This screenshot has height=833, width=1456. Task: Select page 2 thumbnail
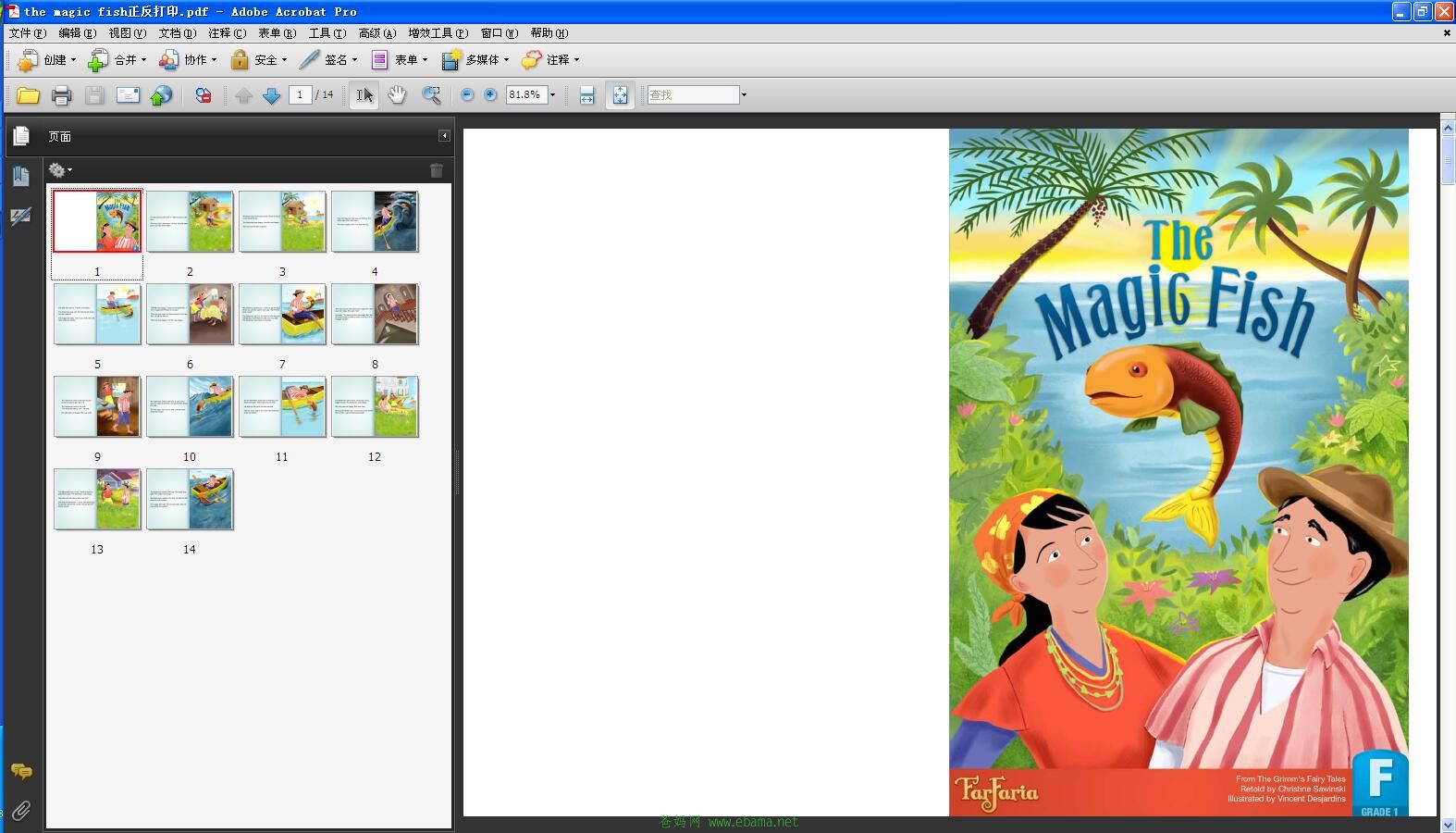point(190,221)
